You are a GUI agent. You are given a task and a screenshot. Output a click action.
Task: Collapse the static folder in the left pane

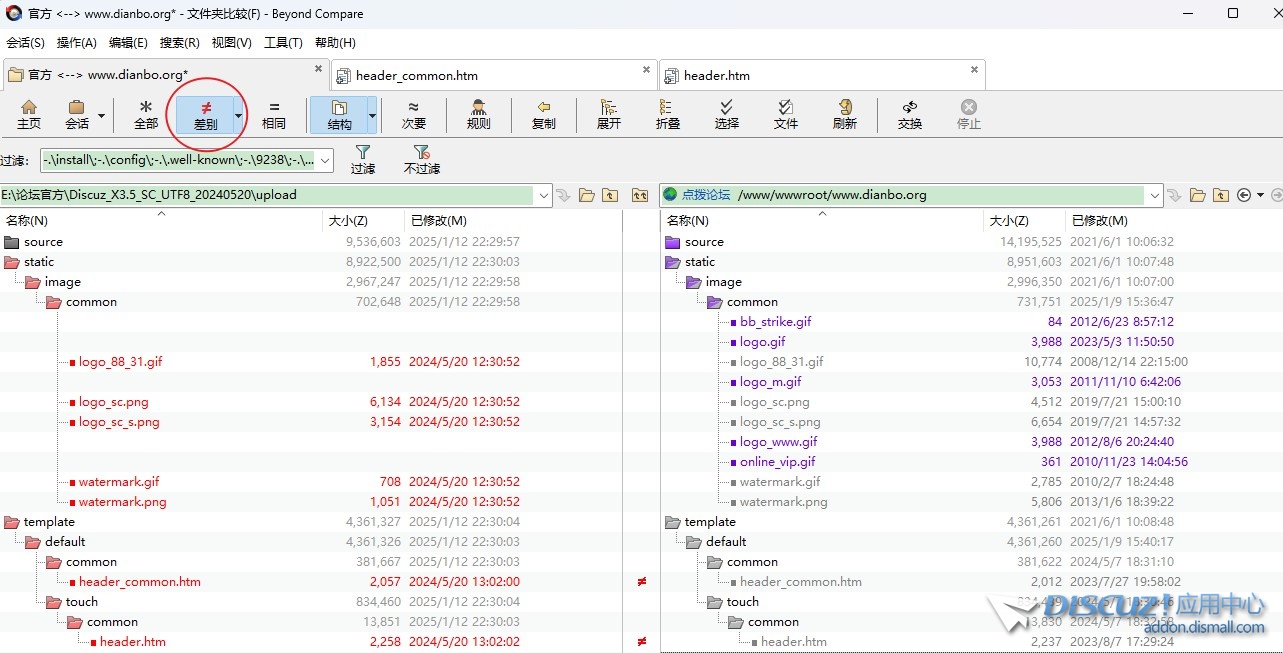point(12,262)
